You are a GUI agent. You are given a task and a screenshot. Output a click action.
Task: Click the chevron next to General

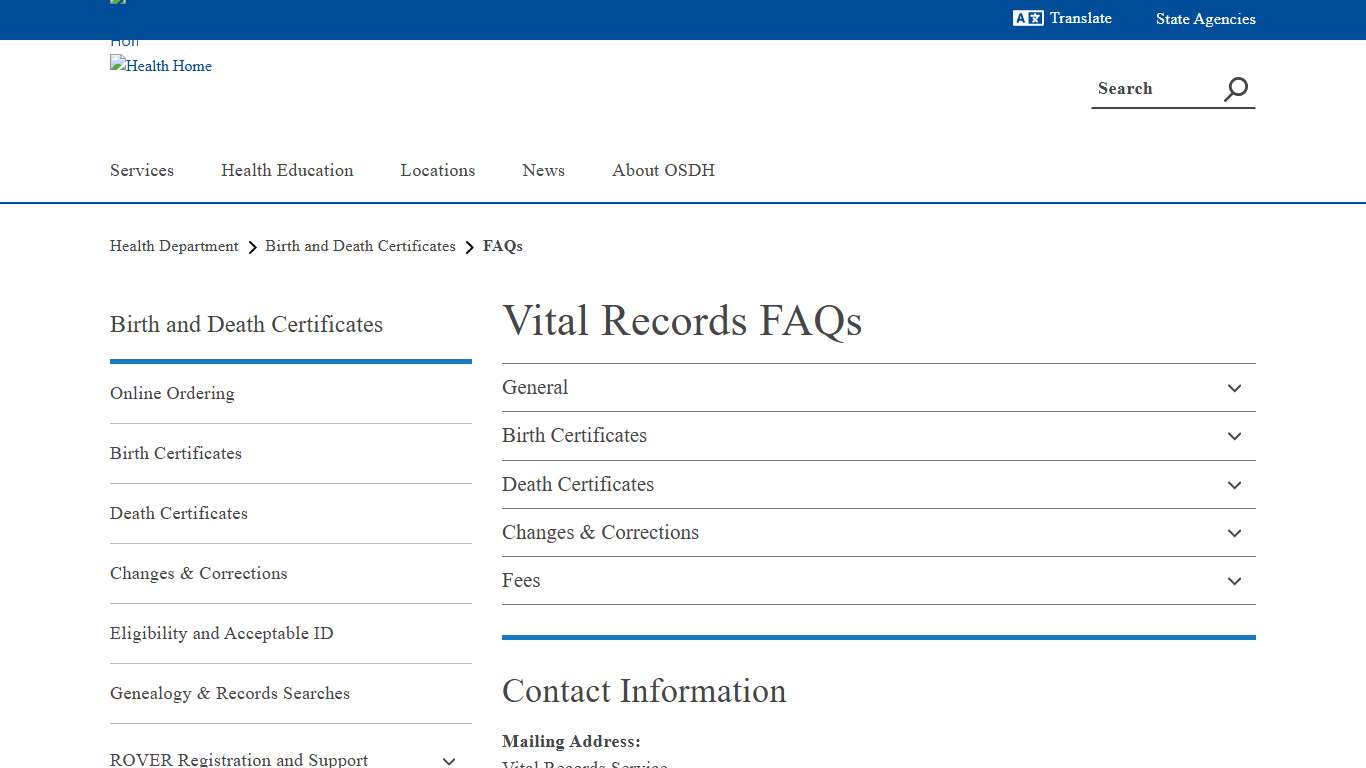[1234, 388]
